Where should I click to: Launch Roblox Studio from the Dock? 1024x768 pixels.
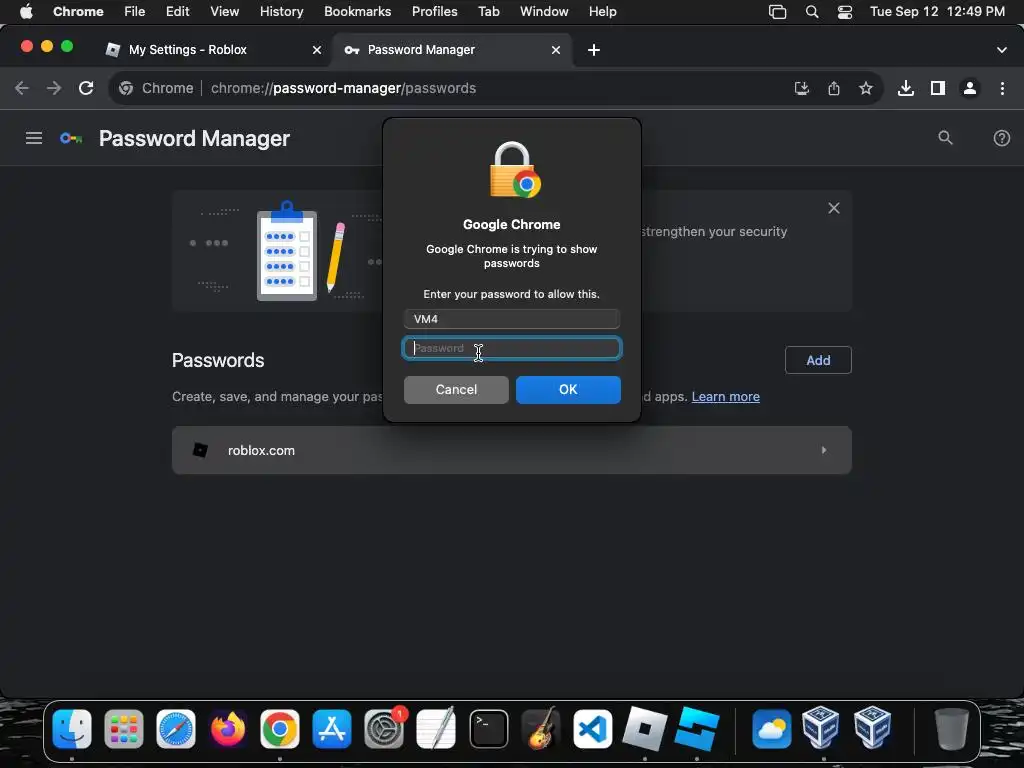pyautogui.click(x=697, y=728)
